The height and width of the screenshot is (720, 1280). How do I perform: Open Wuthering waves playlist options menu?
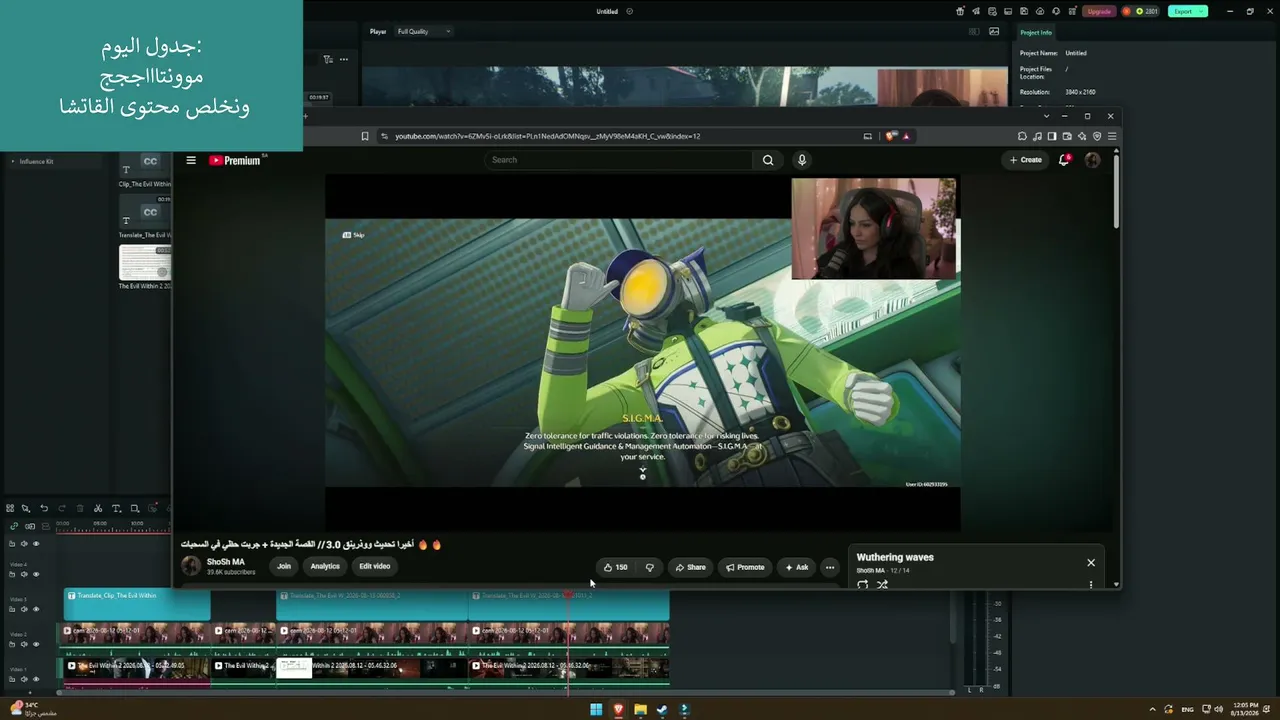[x=1091, y=585]
